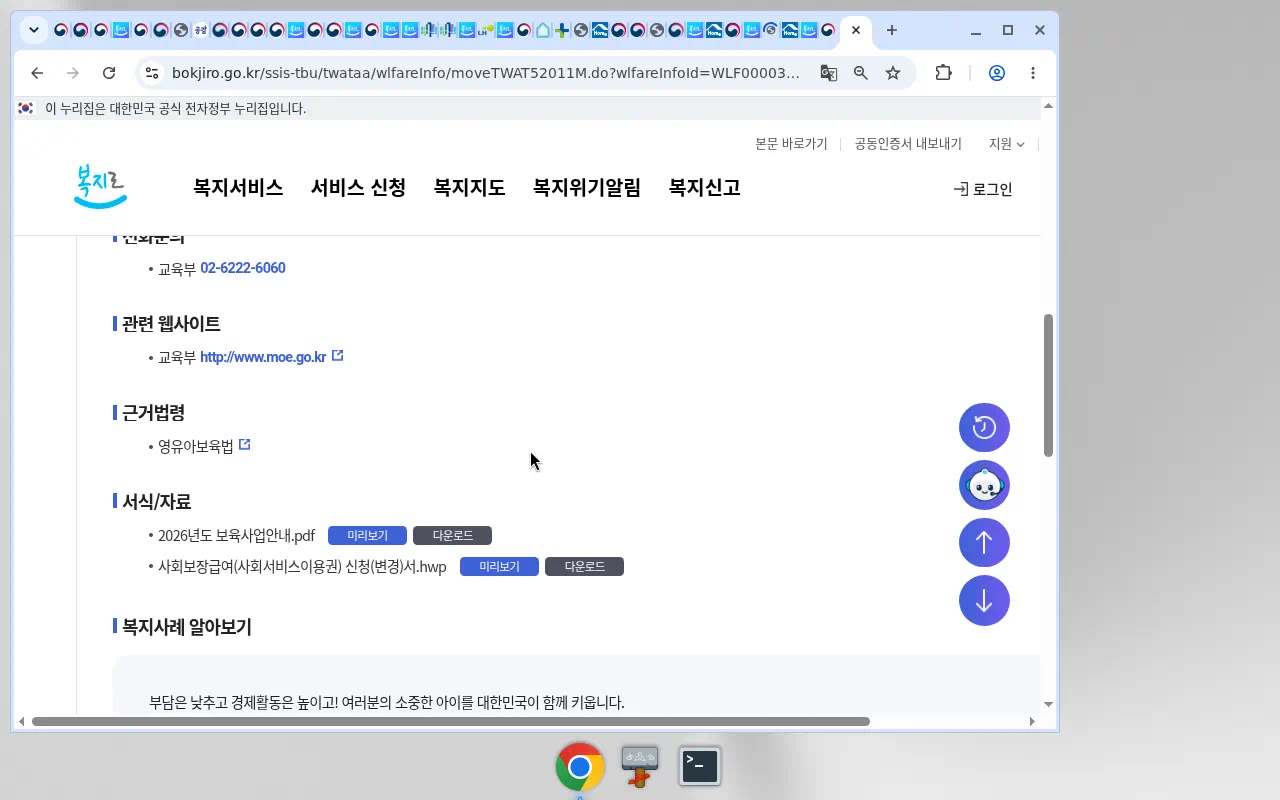Click the external link icon next to 영유아보육법

point(244,445)
